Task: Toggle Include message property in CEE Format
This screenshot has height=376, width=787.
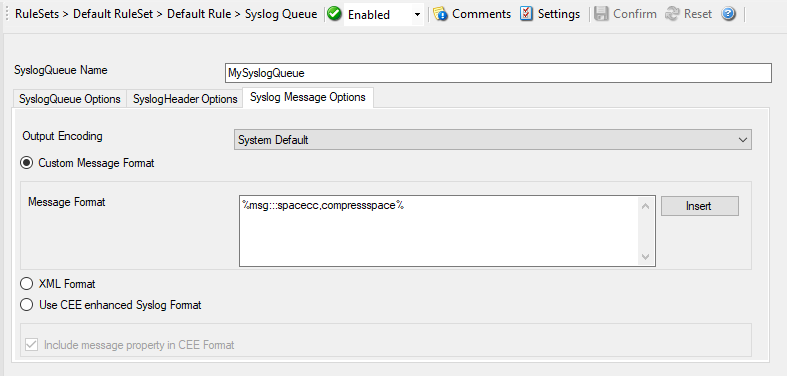Action: 32,345
